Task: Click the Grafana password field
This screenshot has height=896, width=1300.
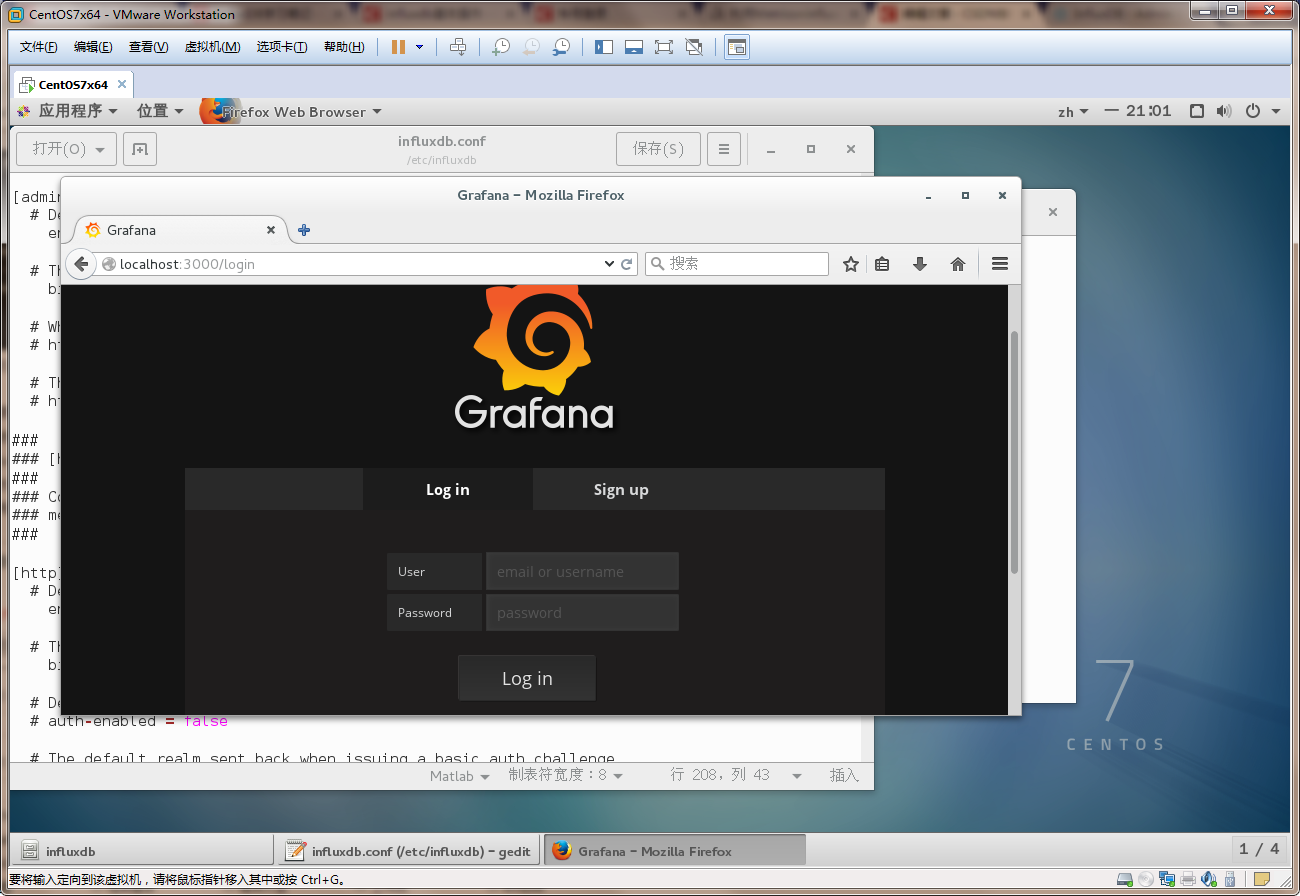Action: point(582,612)
